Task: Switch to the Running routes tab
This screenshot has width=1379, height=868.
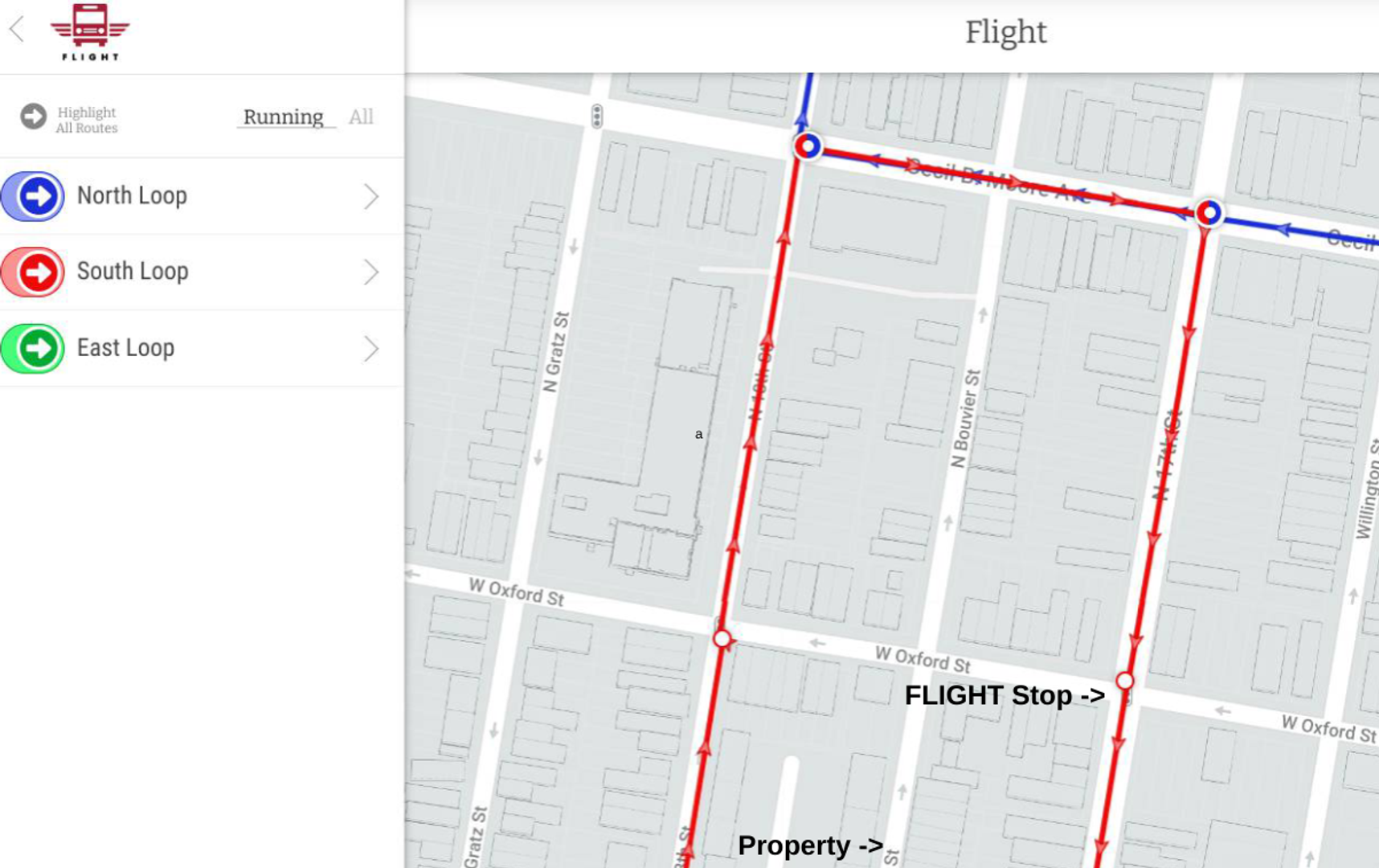Action: pyautogui.click(x=284, y=117)
